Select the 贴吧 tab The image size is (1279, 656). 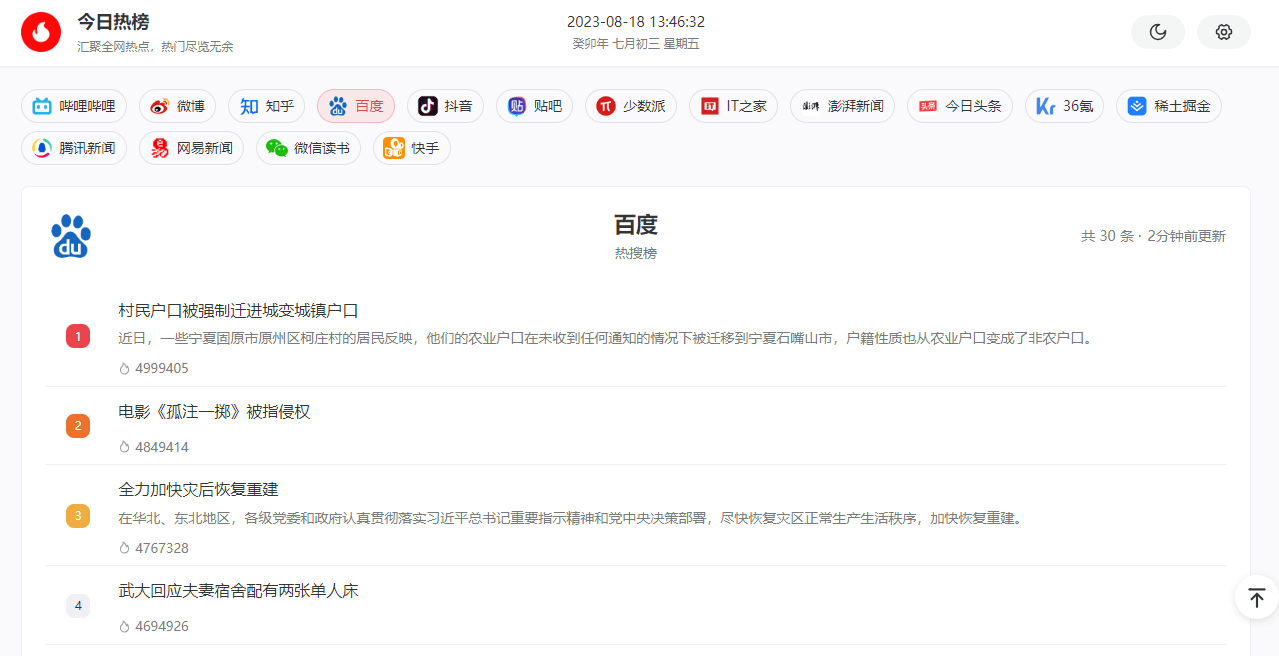pos(534,106)
